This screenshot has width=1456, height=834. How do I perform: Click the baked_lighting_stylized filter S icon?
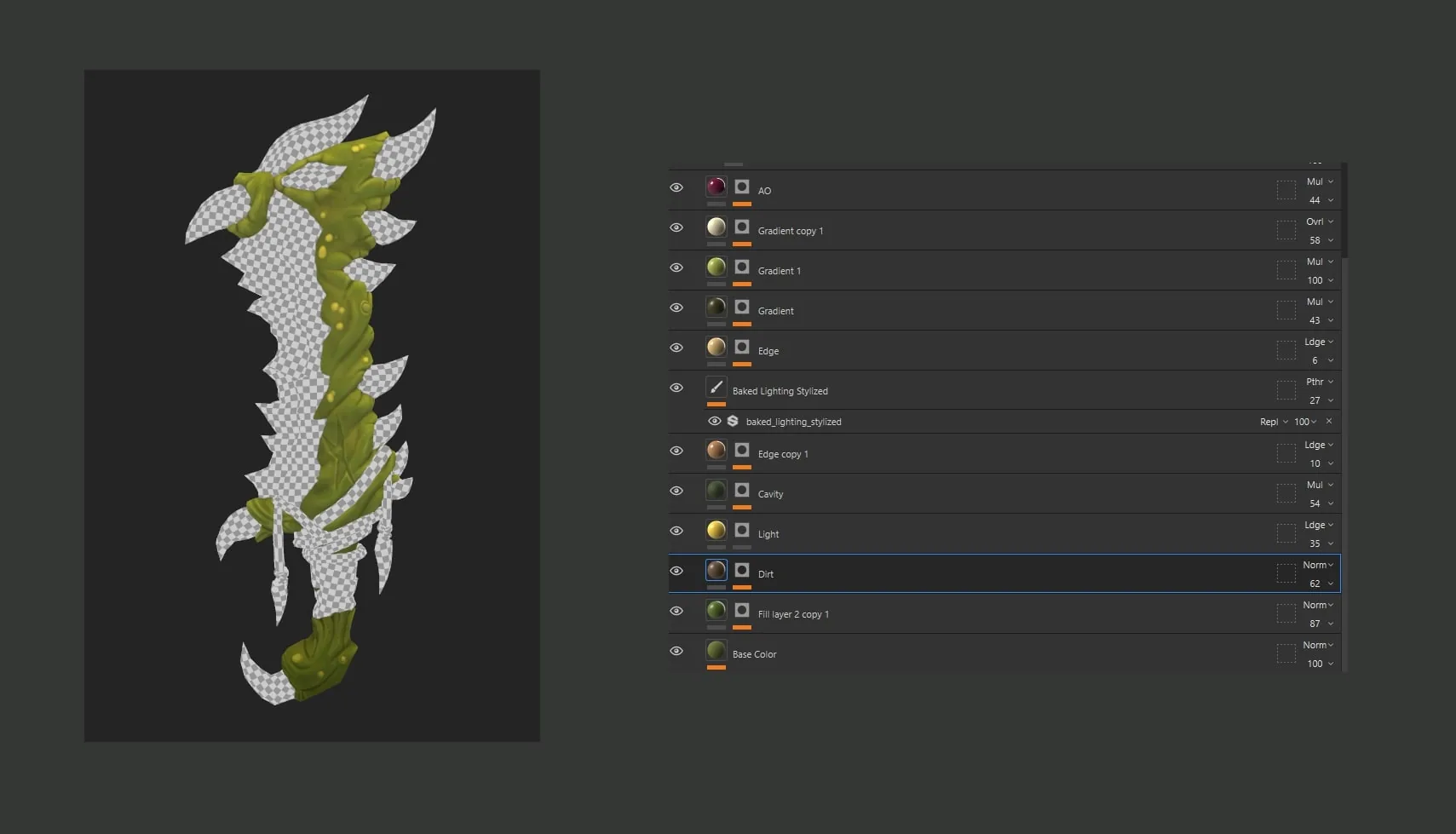click(733, 421)
